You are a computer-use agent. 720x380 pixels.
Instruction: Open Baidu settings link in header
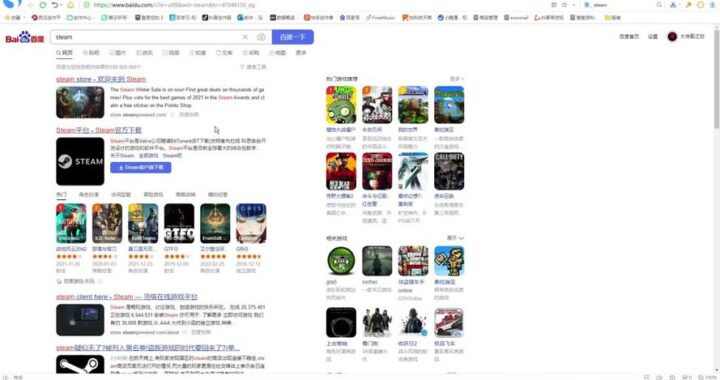point(652,36)
